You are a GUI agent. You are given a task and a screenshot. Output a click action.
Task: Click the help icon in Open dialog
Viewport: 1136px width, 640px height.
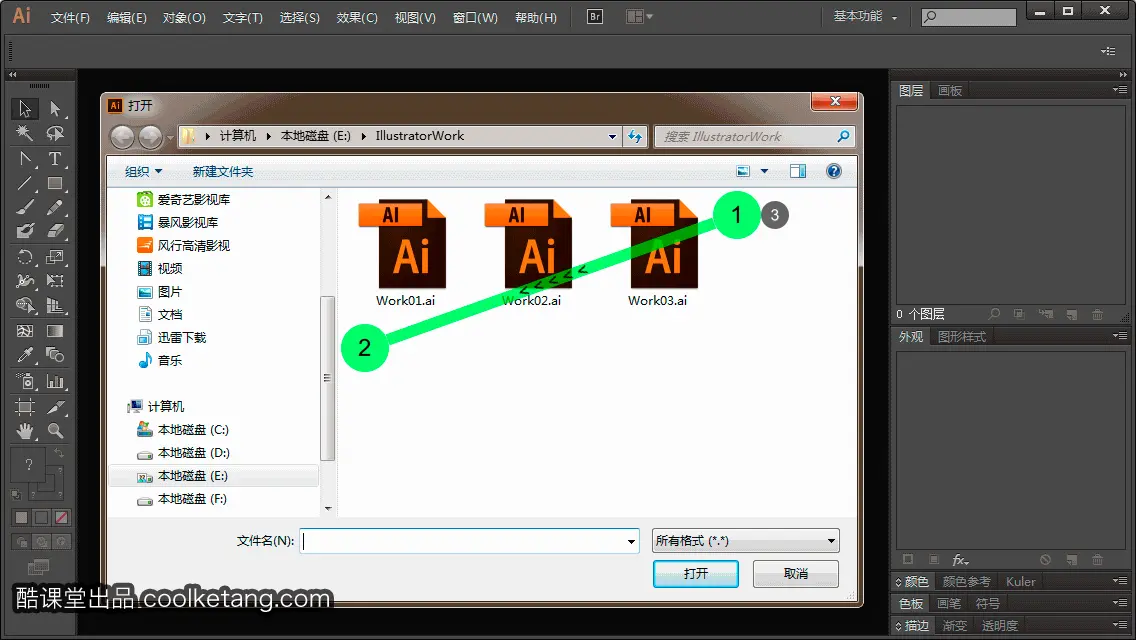click(834, 171)
